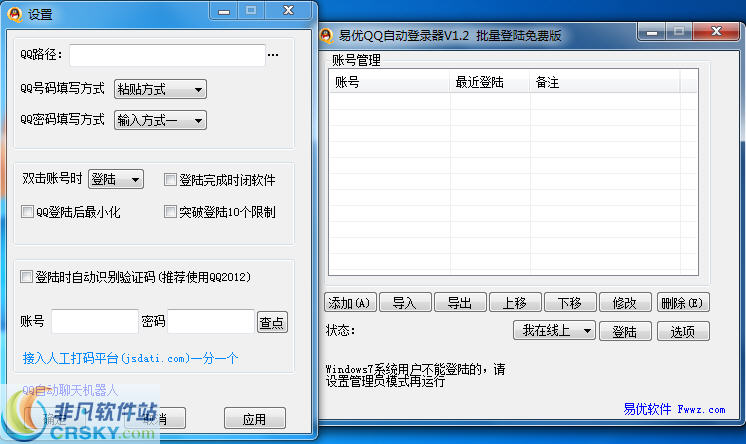Click the 导入 button

[x=405, y=303]
